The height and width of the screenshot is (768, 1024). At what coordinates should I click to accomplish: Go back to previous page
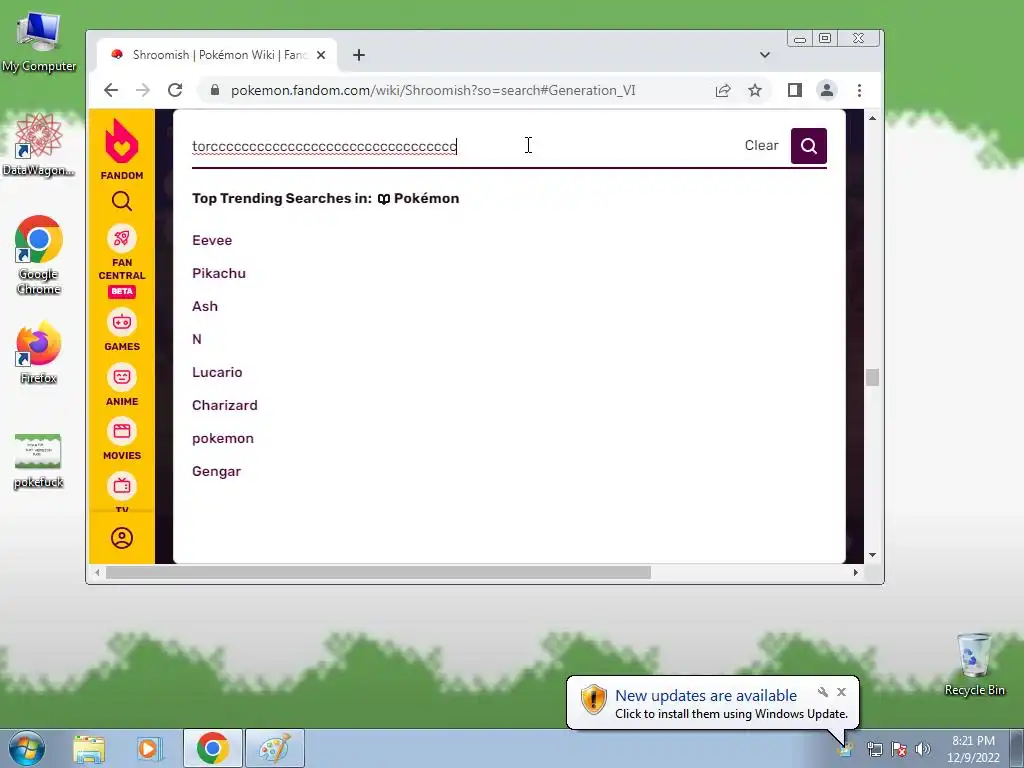pos(111,90)
